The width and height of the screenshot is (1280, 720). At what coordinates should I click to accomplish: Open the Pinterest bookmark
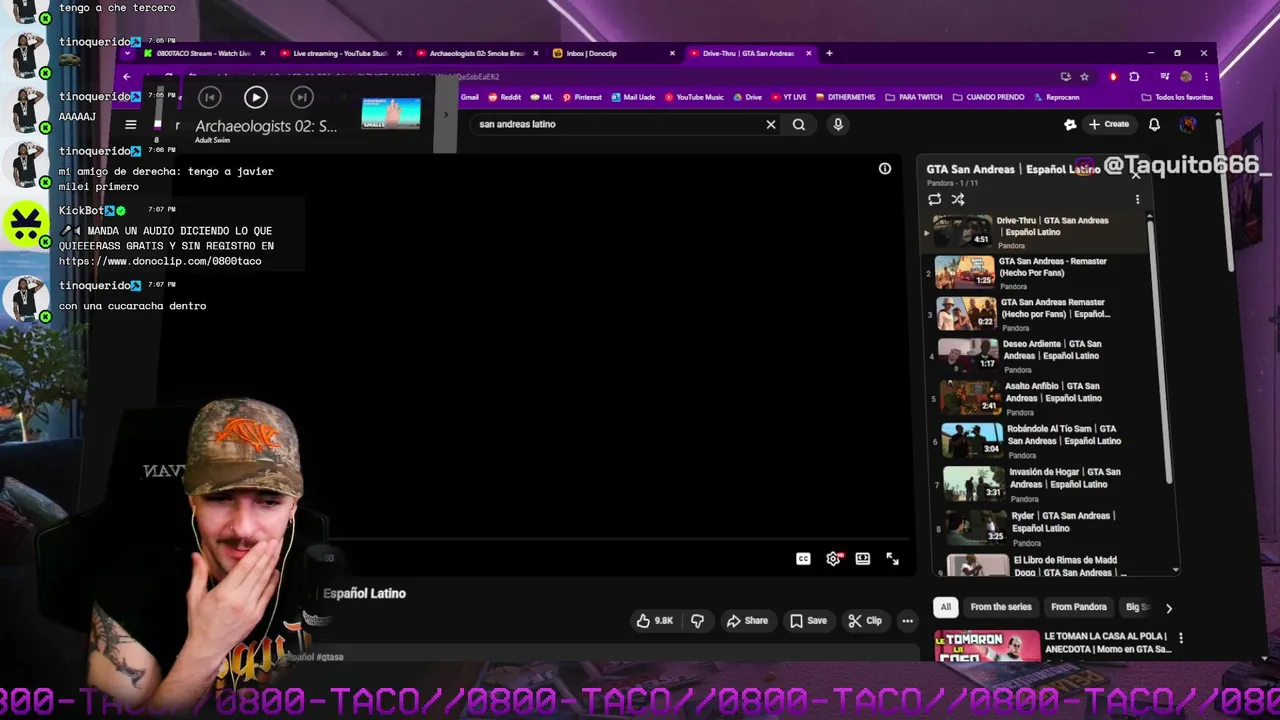[x=582, y=97]
